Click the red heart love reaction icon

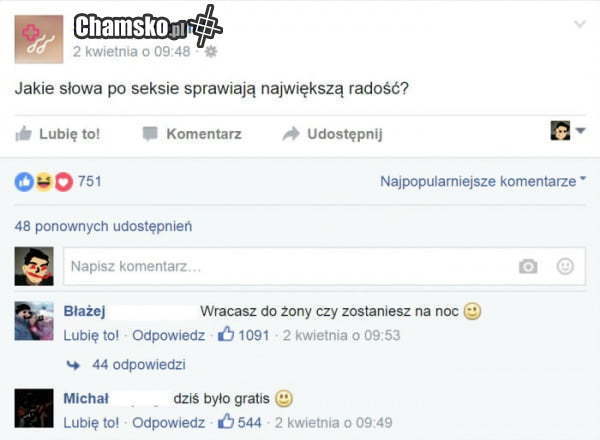coord(64,182)
